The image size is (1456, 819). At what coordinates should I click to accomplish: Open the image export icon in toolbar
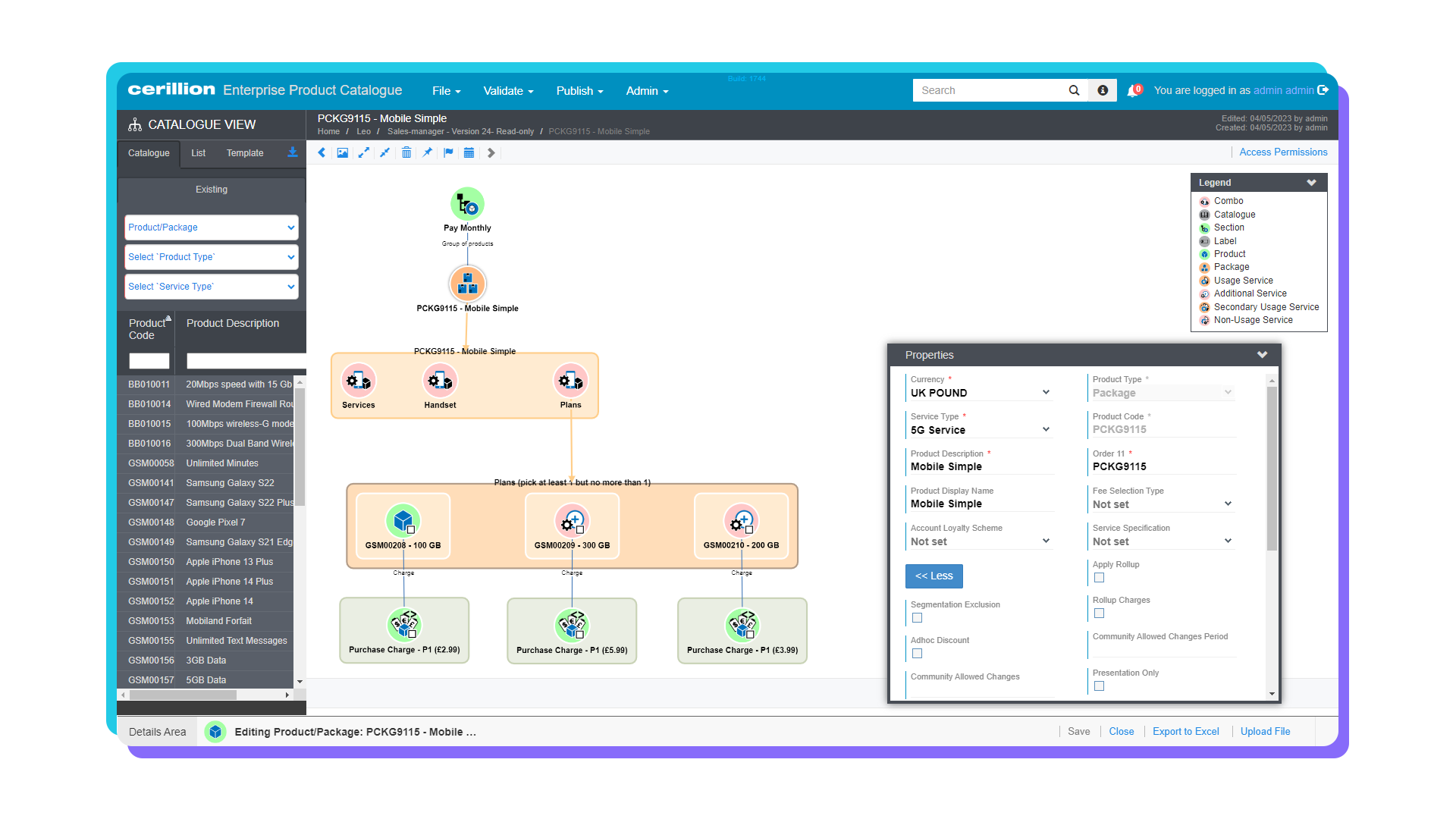343,152
